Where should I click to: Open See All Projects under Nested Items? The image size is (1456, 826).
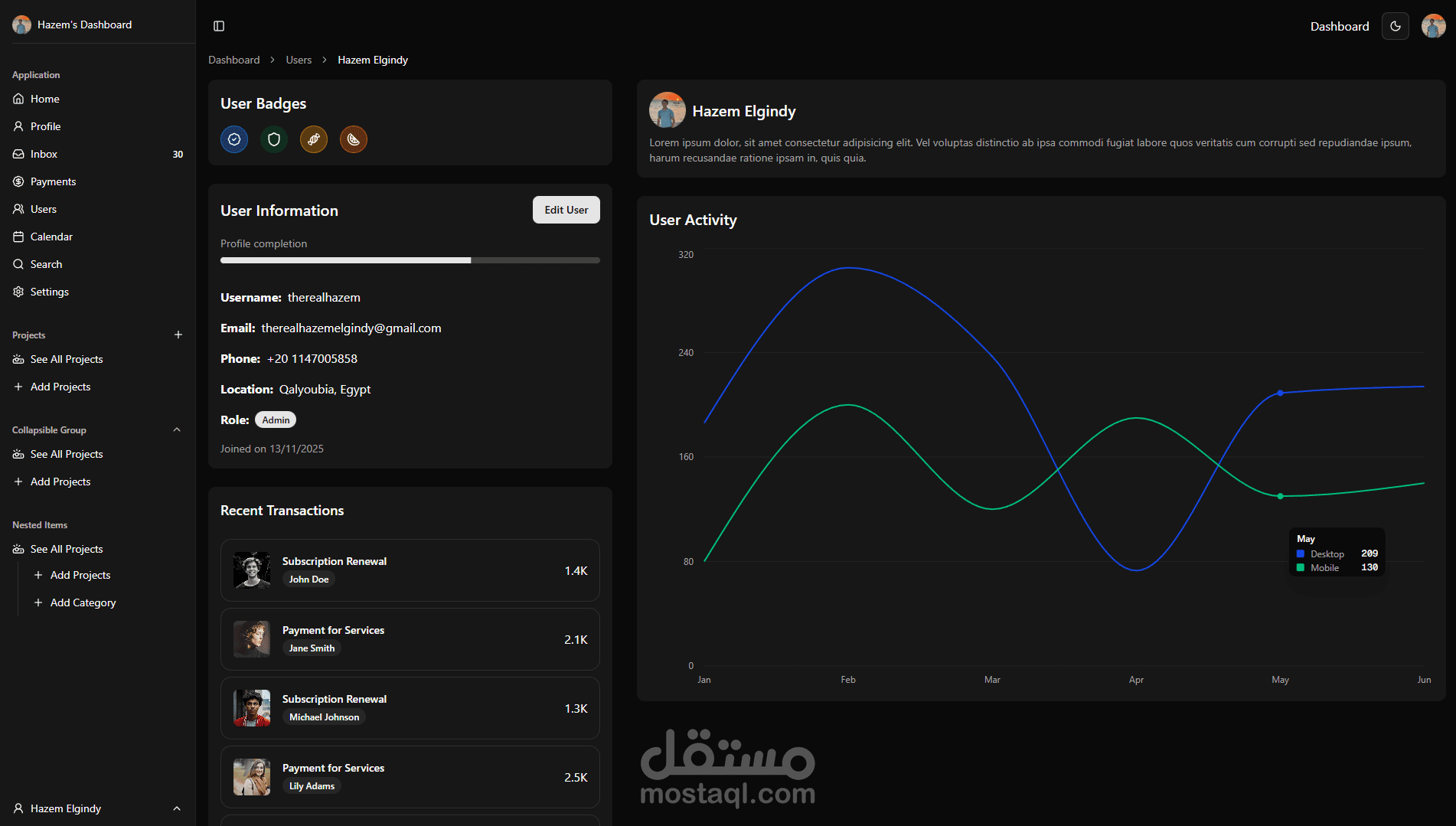(x=98, y=549)
